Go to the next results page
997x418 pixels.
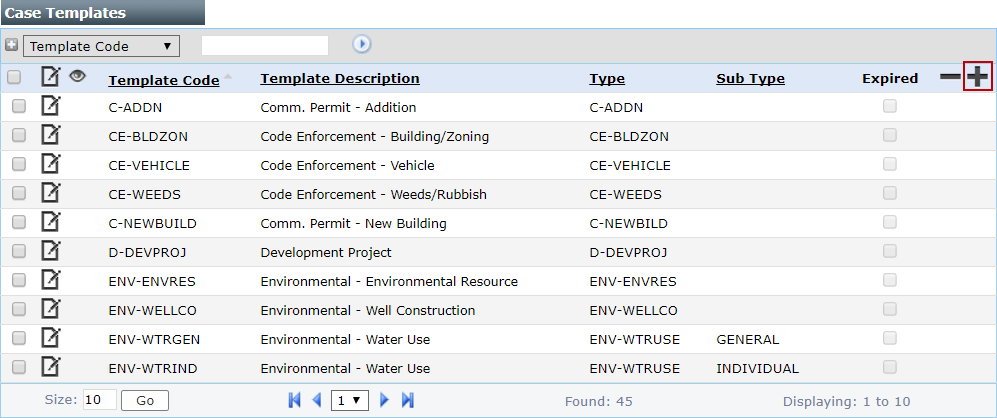click(385, 400)
